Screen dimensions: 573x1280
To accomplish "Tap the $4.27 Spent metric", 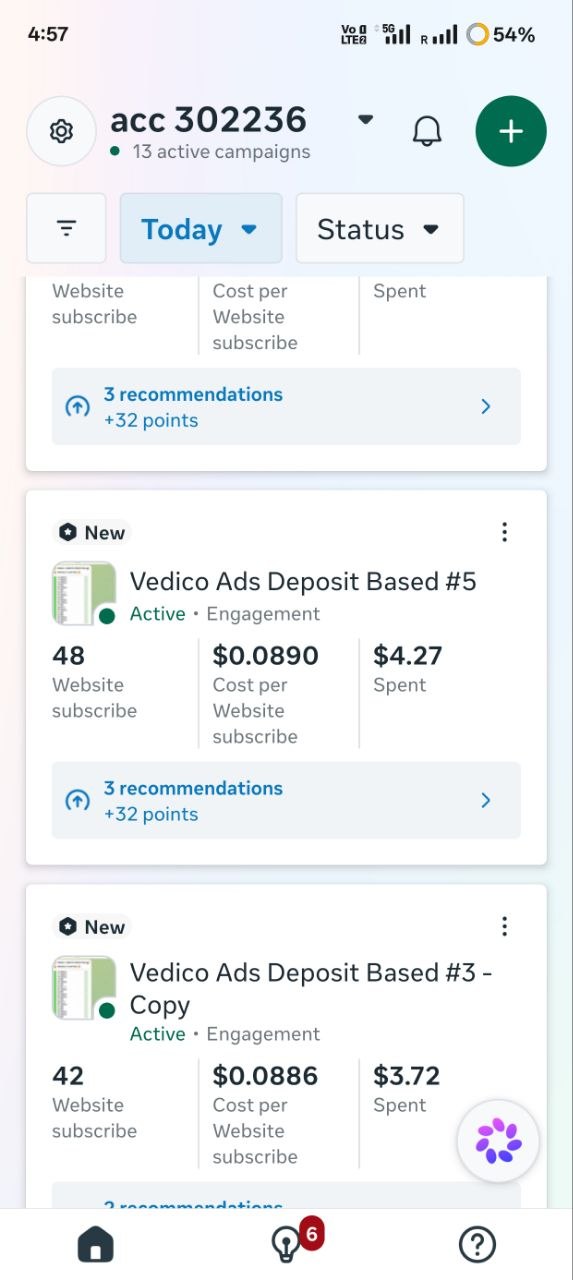I will coord(408,669).
